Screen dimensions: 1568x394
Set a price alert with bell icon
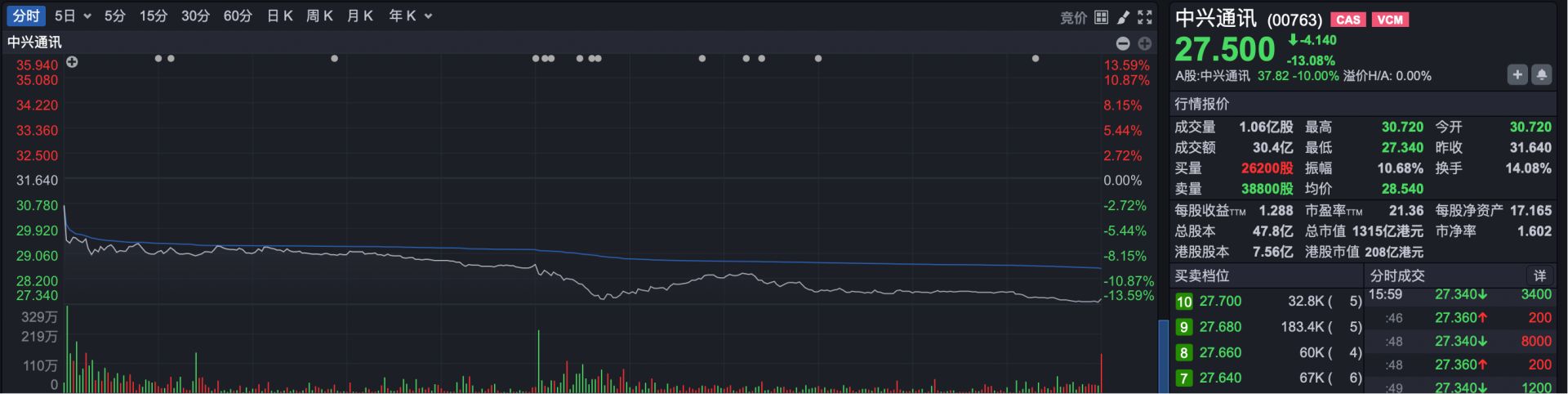click(x=1541, y=75)
